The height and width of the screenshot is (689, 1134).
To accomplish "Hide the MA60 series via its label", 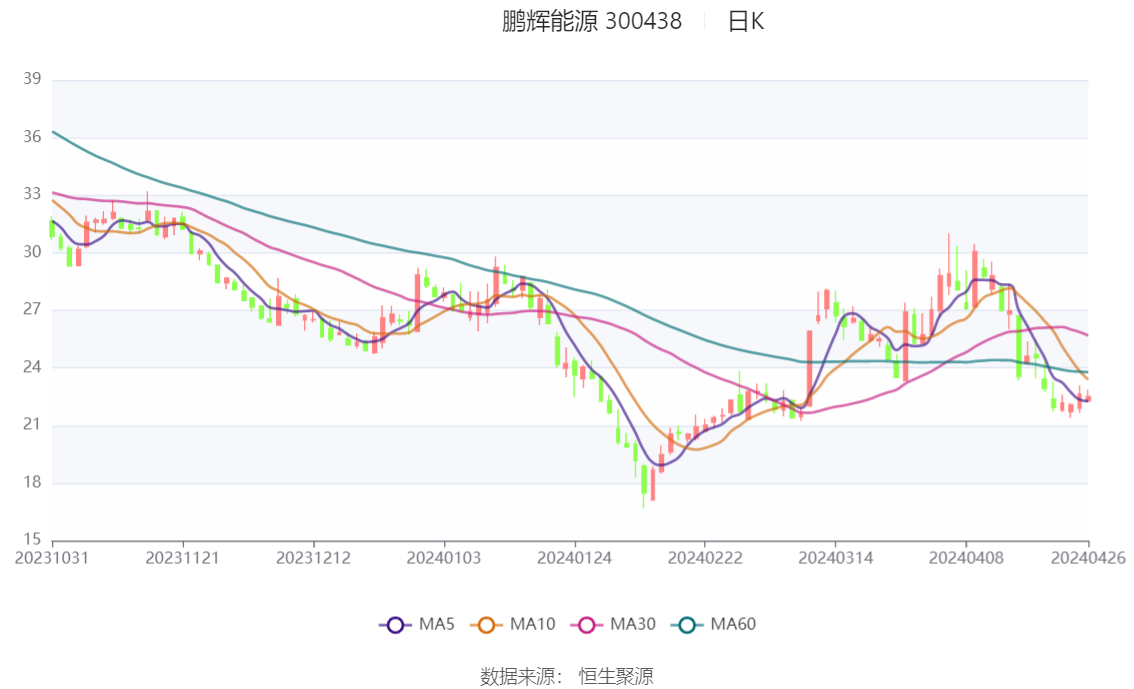I will 733,625.
